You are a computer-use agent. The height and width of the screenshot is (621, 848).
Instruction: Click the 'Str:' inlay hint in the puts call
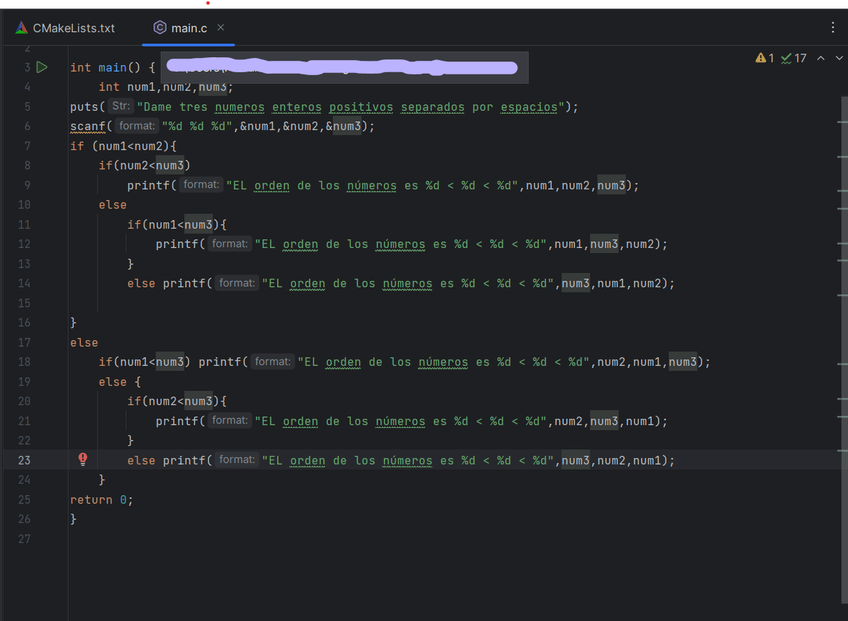click(x=120, y=106)
